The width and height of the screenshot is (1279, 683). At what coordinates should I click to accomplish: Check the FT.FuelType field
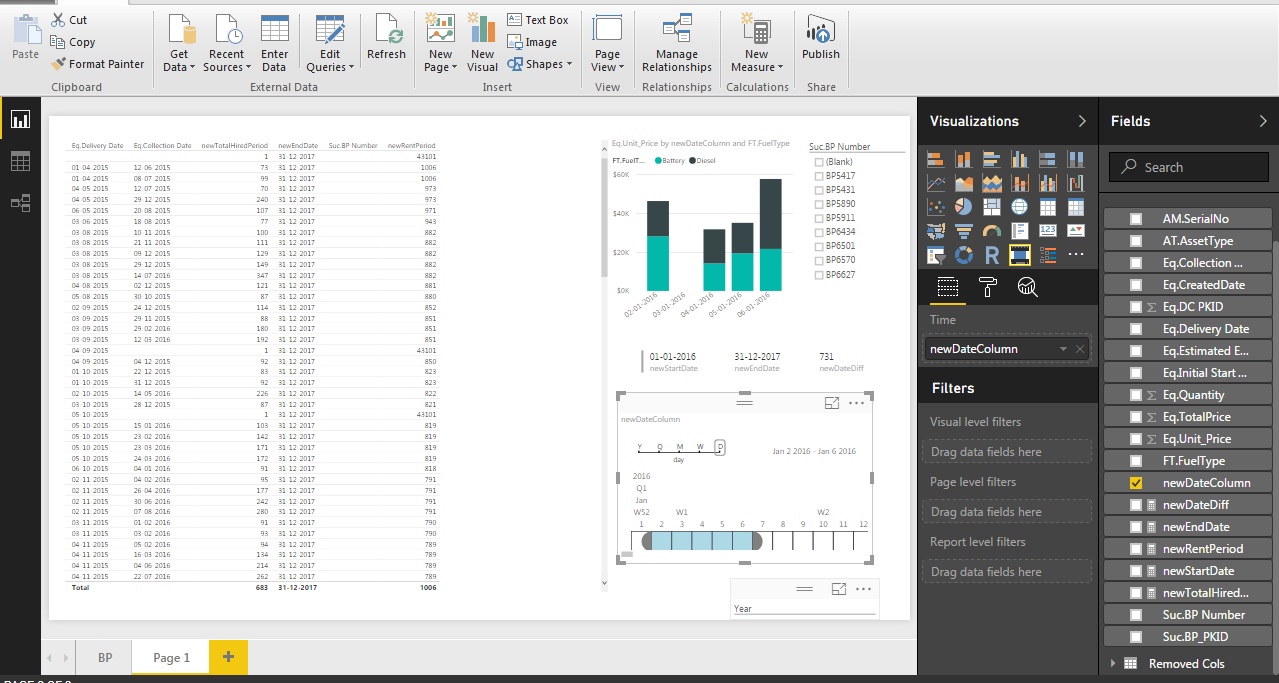click(x=1136, y=461)
